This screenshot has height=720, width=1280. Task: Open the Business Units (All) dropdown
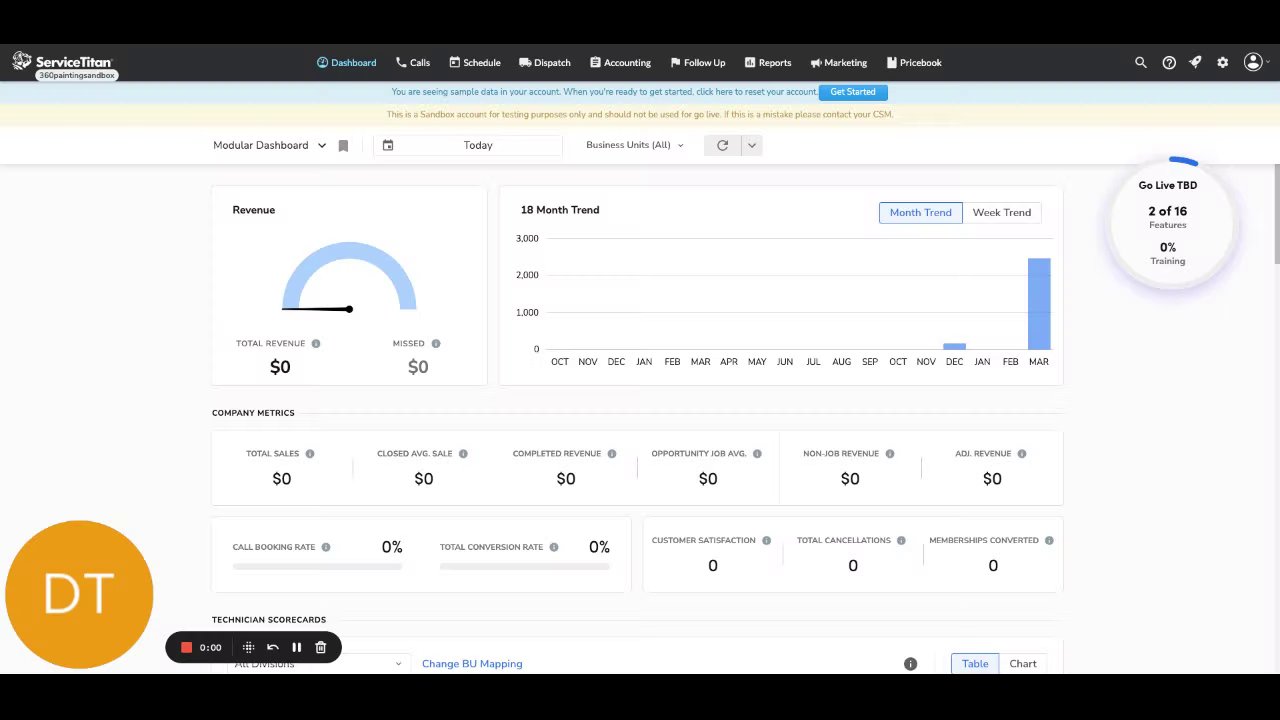click(x=635, y=145)
